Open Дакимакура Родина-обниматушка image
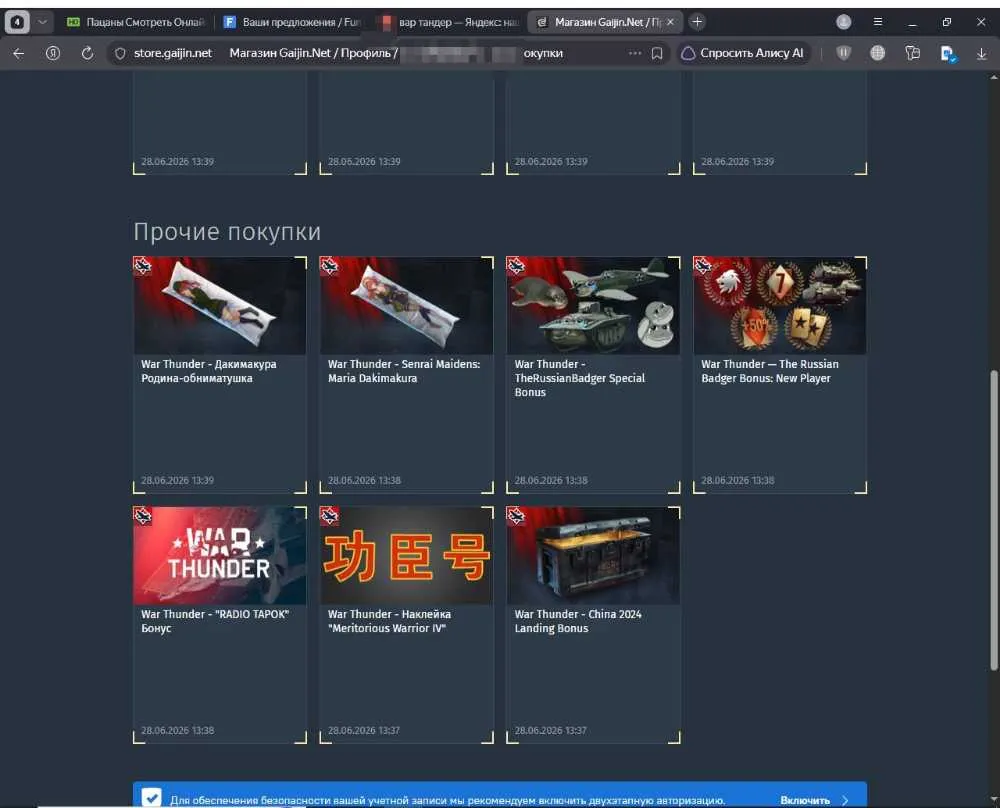 [220, 305]
